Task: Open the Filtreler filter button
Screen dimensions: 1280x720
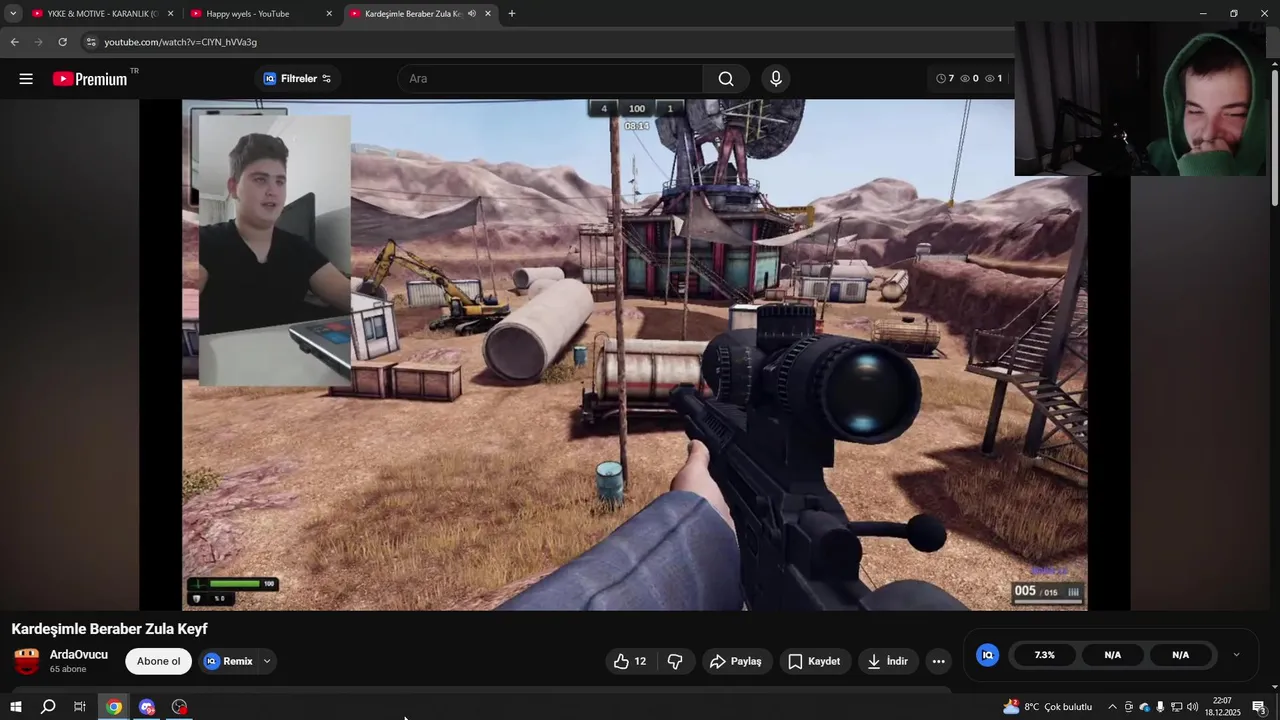Action: click(297, 79)
